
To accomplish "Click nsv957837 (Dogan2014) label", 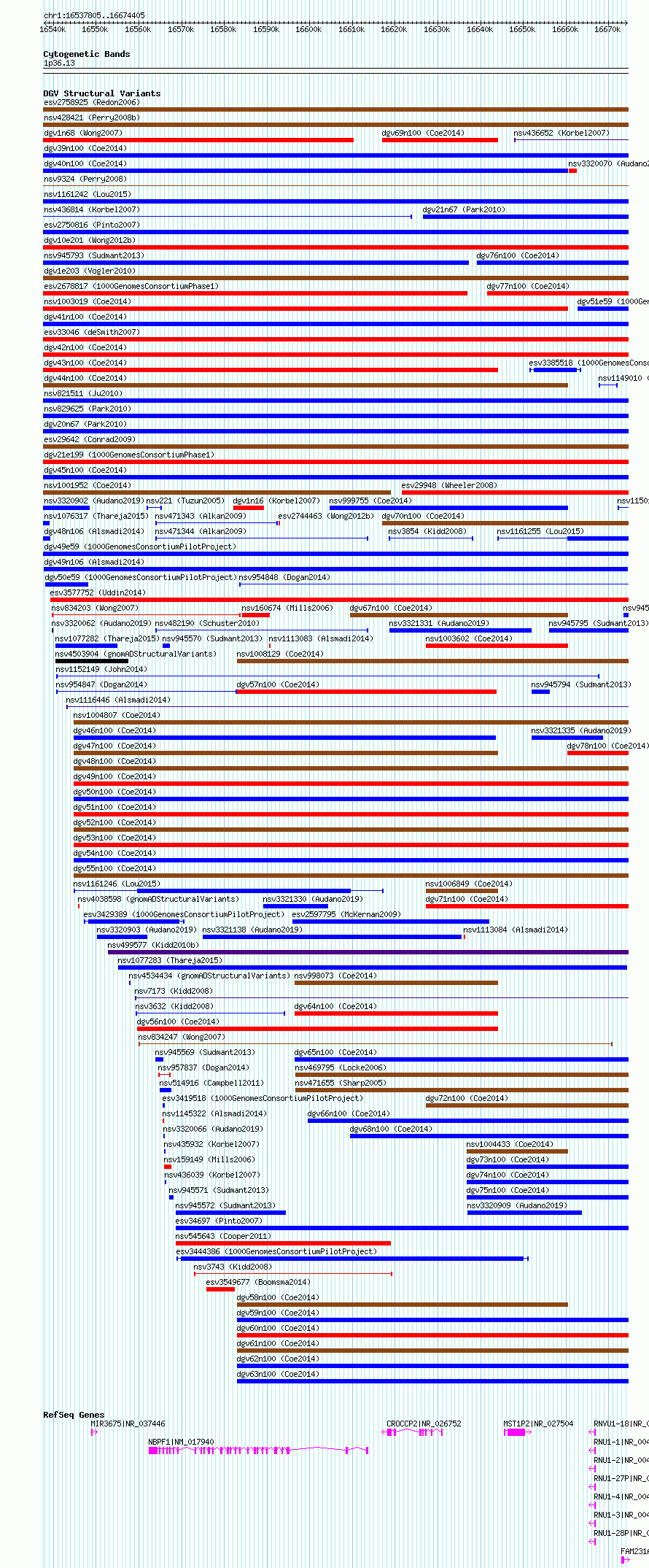I will tap(203, 1068).
